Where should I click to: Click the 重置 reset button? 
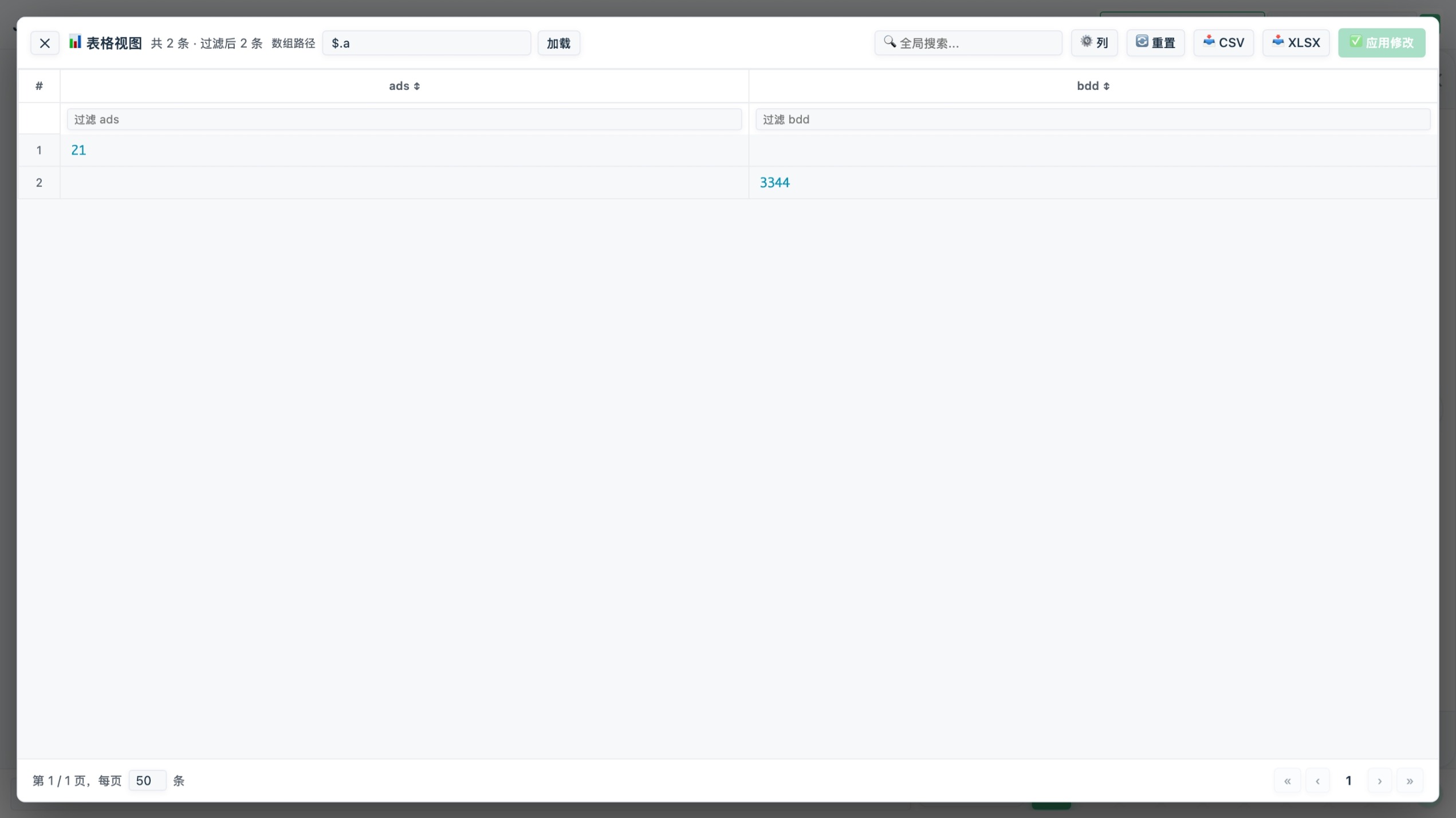(x=1155, y=43)
